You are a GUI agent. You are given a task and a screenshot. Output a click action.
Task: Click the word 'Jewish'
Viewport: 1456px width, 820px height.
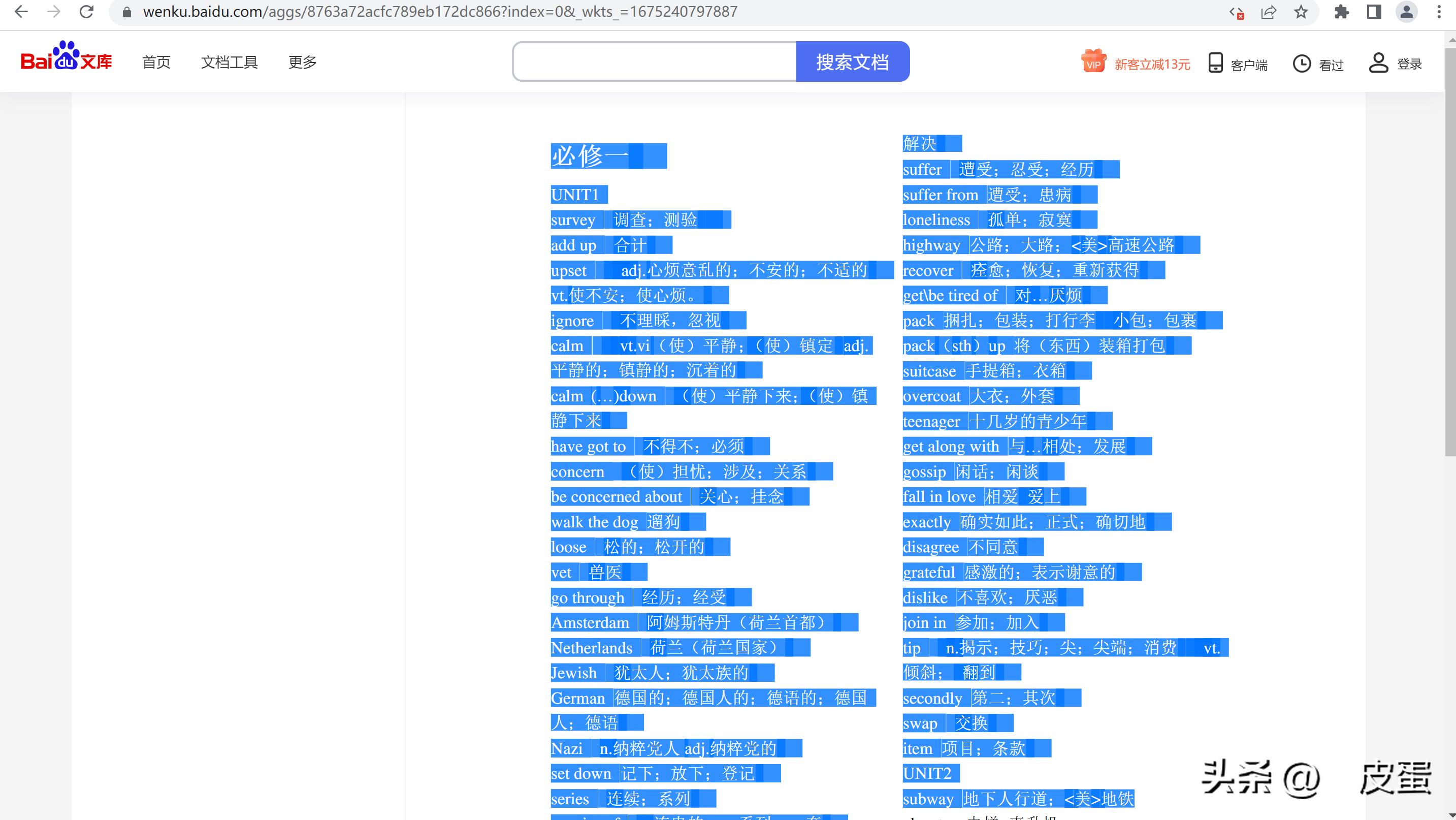(574, 673)
